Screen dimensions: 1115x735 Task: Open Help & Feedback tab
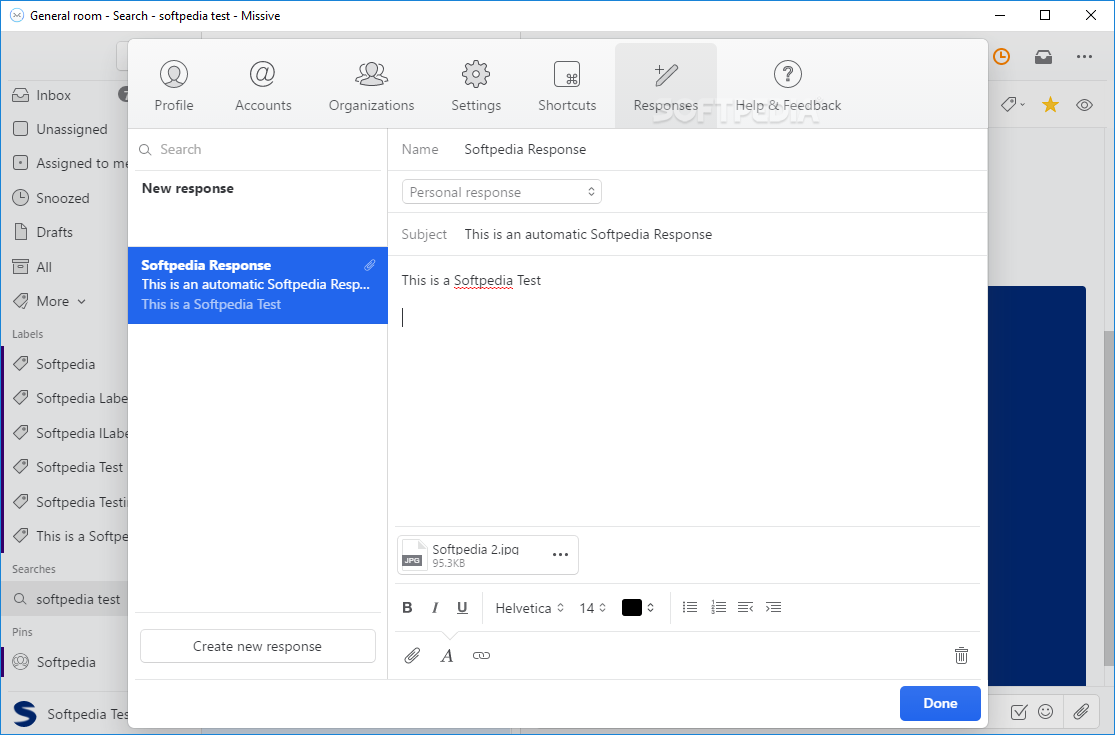[x=788, y=86]
